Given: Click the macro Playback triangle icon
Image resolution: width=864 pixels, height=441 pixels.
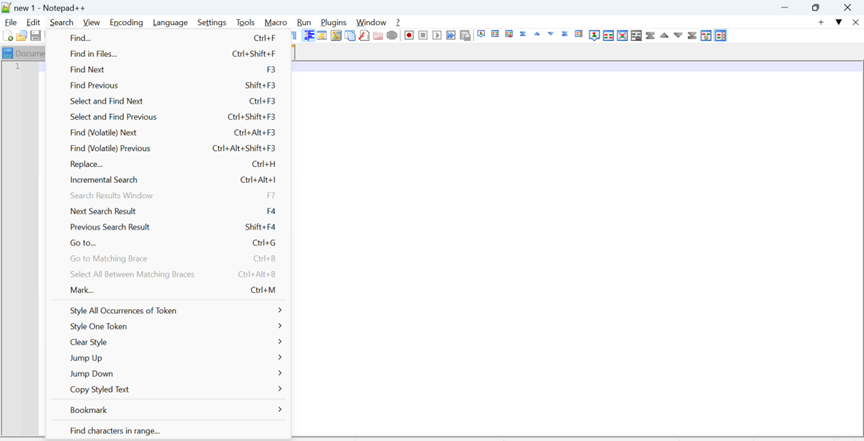Looking at the screenshot, I should pos(437,35).
